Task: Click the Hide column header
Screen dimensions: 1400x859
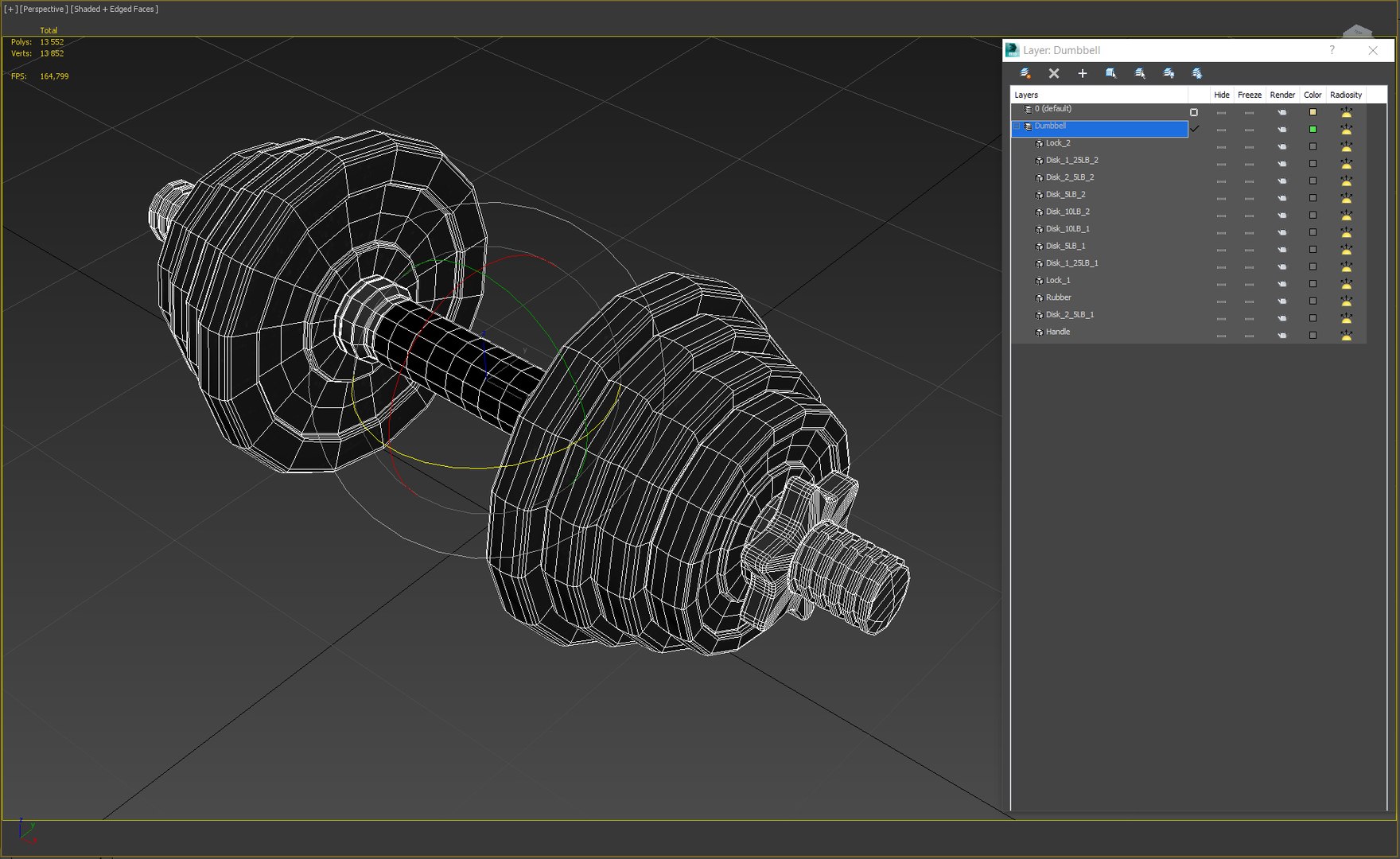Action: coord(1222,95)
